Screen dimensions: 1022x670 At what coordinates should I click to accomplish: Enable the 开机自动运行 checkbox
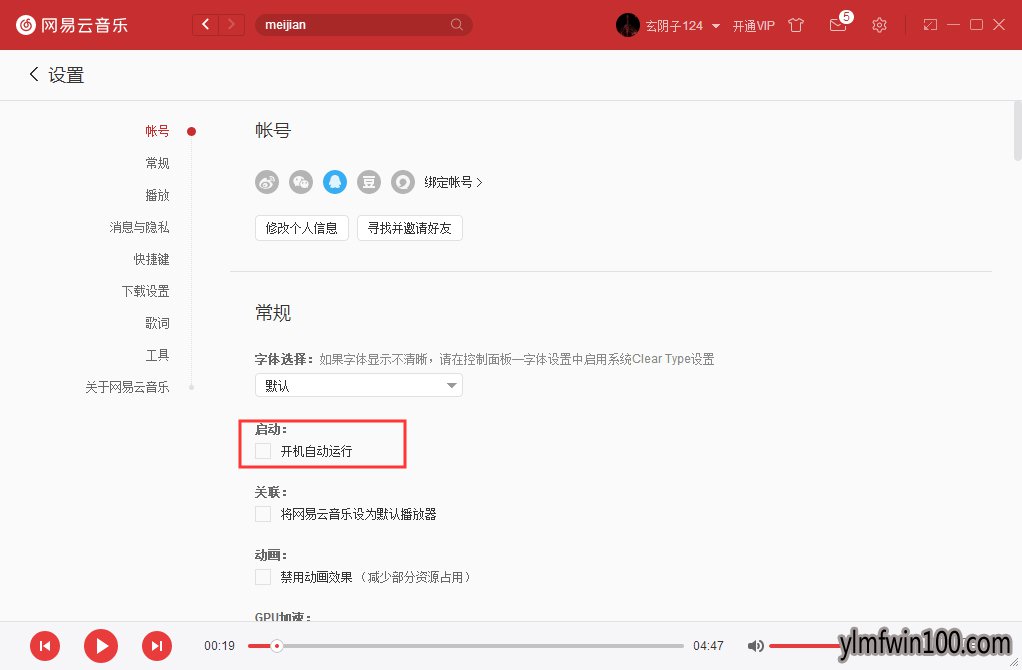[x=263, y=451]
